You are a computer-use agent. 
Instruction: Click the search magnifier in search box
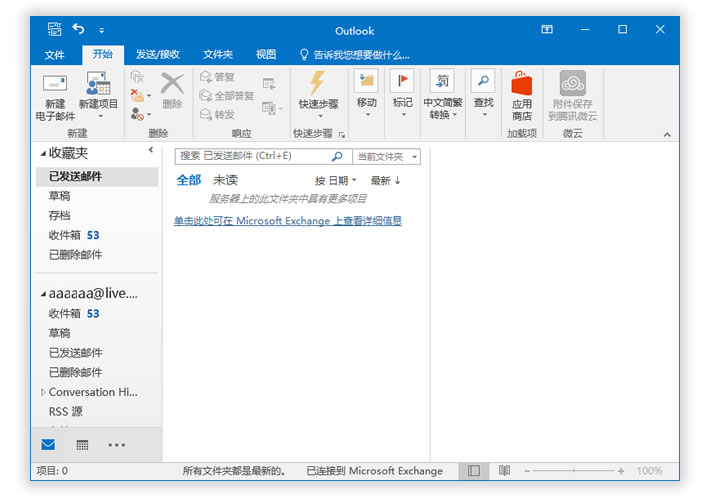(337, 156)
